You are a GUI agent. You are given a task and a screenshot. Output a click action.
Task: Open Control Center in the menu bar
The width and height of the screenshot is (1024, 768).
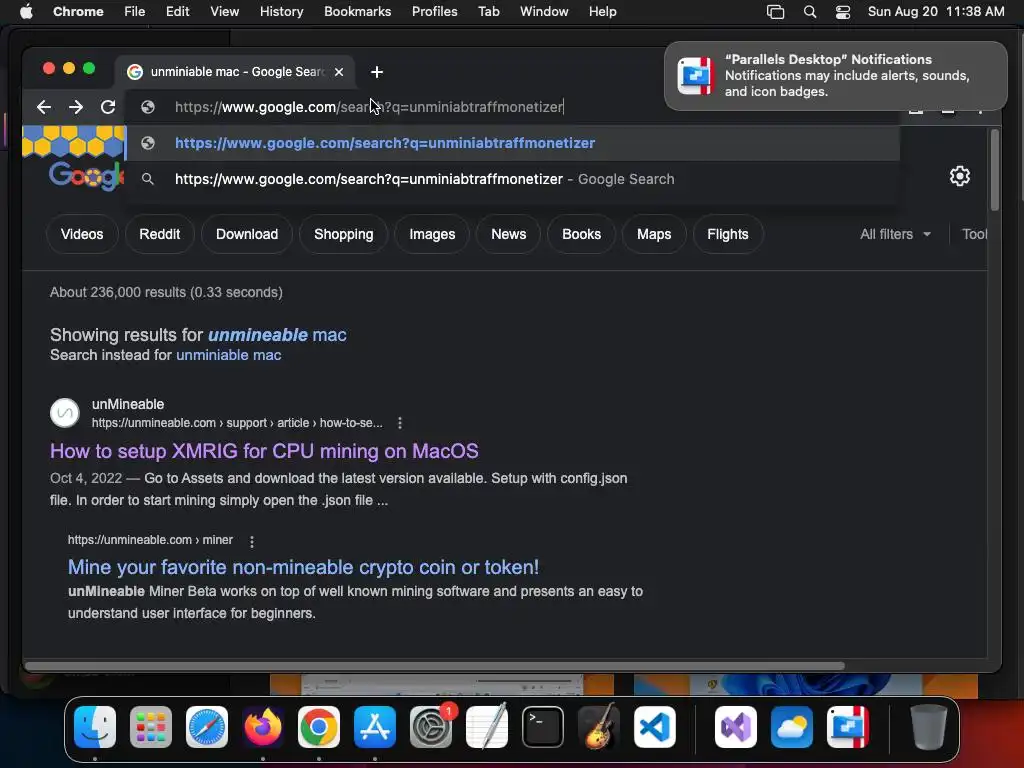coord(843,12)
